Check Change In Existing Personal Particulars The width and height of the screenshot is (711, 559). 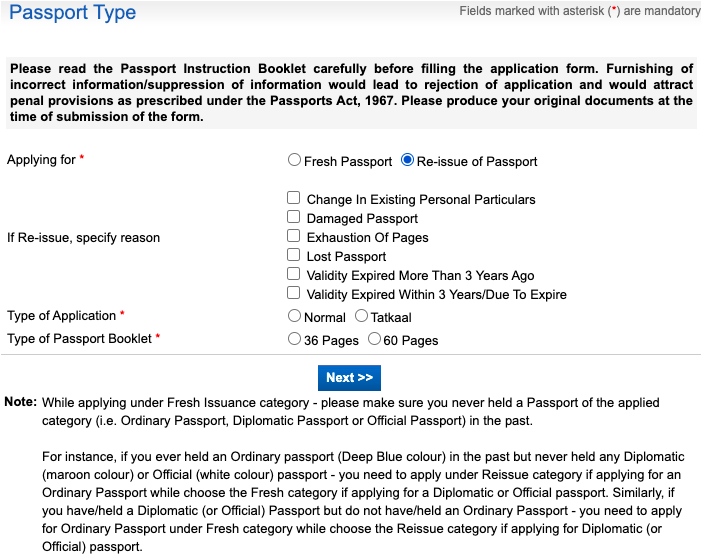pos(293,198)
